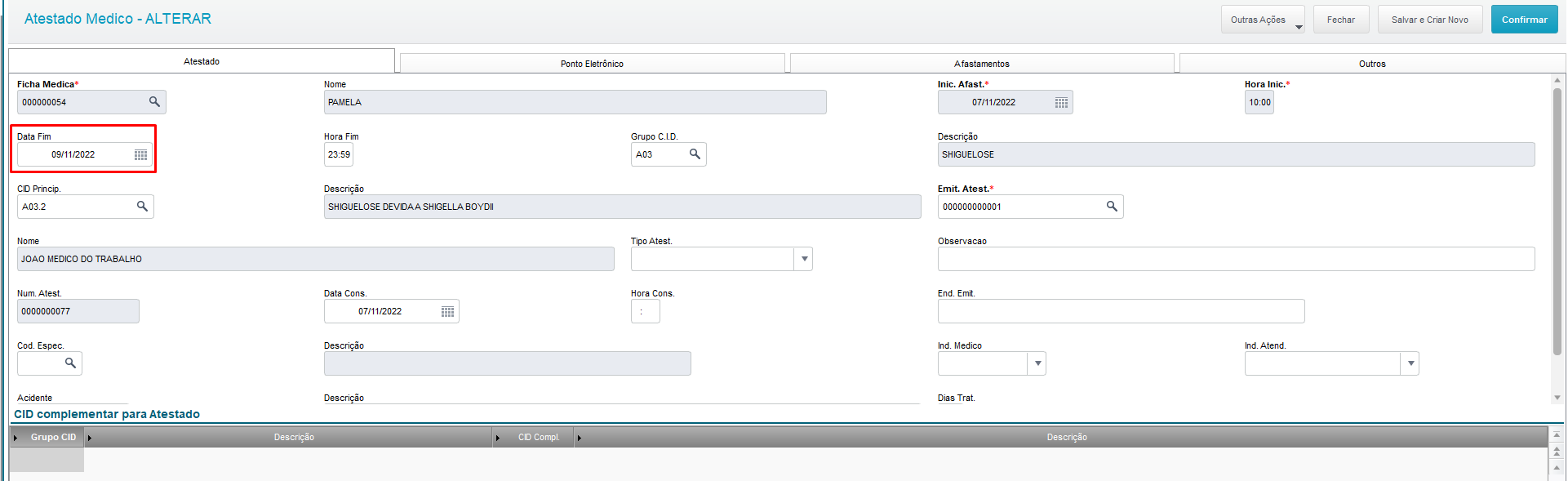Click the Hora Cons. time field
This screenshot has width=1568, height=481.
click(645, 311)
